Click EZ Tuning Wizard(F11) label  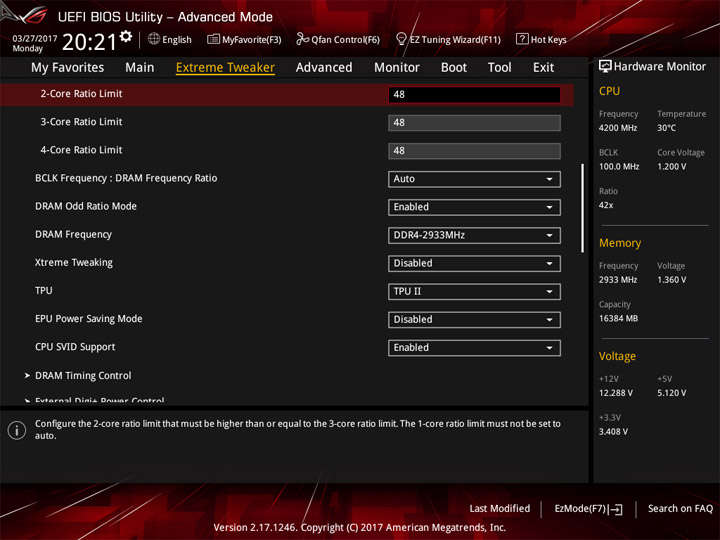[455, 40]
